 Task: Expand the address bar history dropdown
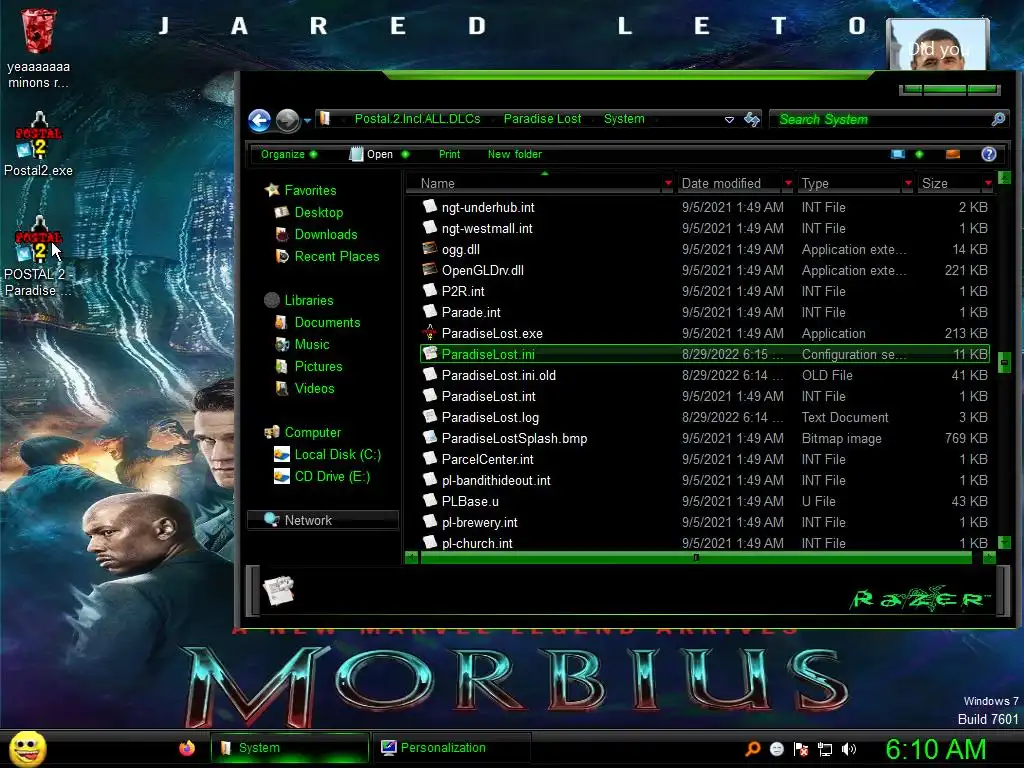tap(729, 120)
